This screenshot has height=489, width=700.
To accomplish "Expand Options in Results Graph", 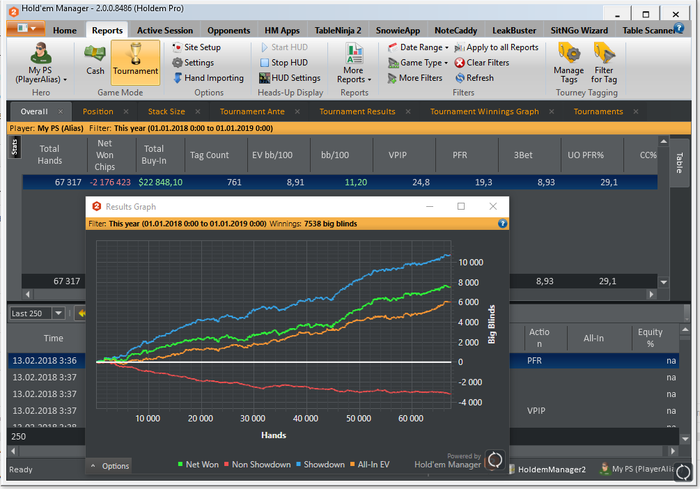I will 109,466.
